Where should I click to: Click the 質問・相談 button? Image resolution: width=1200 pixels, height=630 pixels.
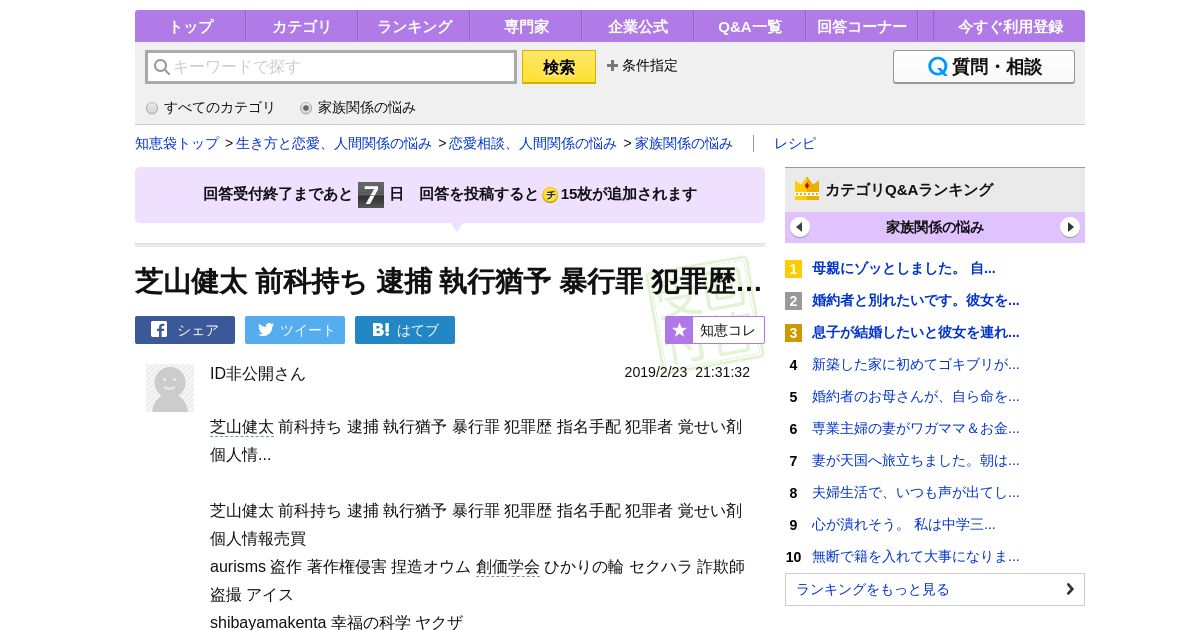click(x=984, y=67)
